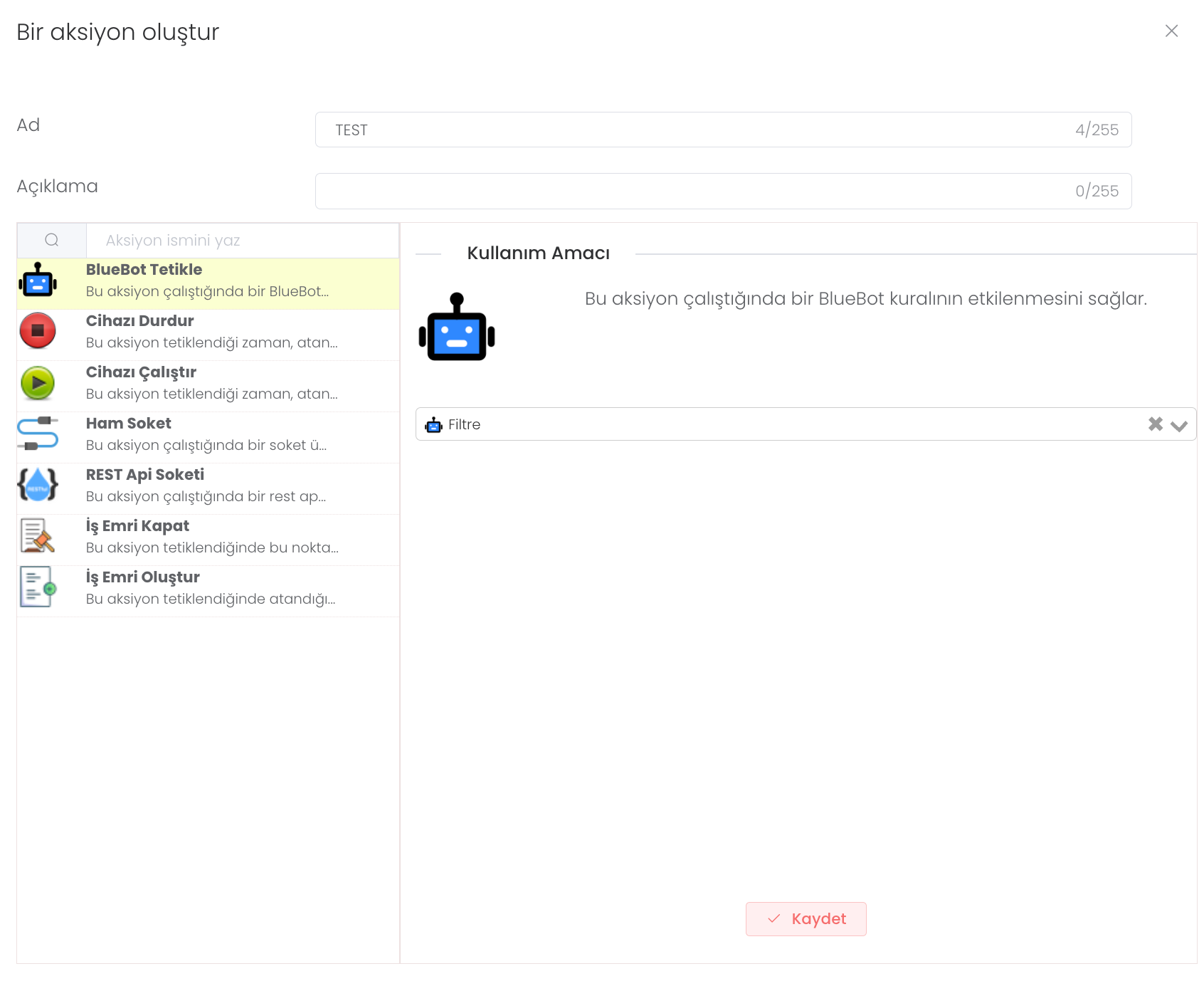Viewport: 1204px width, 991px height.
Task: Click the REST Api Soketi droplet icon
Action: pyautogui.click(x=38, y=485)
